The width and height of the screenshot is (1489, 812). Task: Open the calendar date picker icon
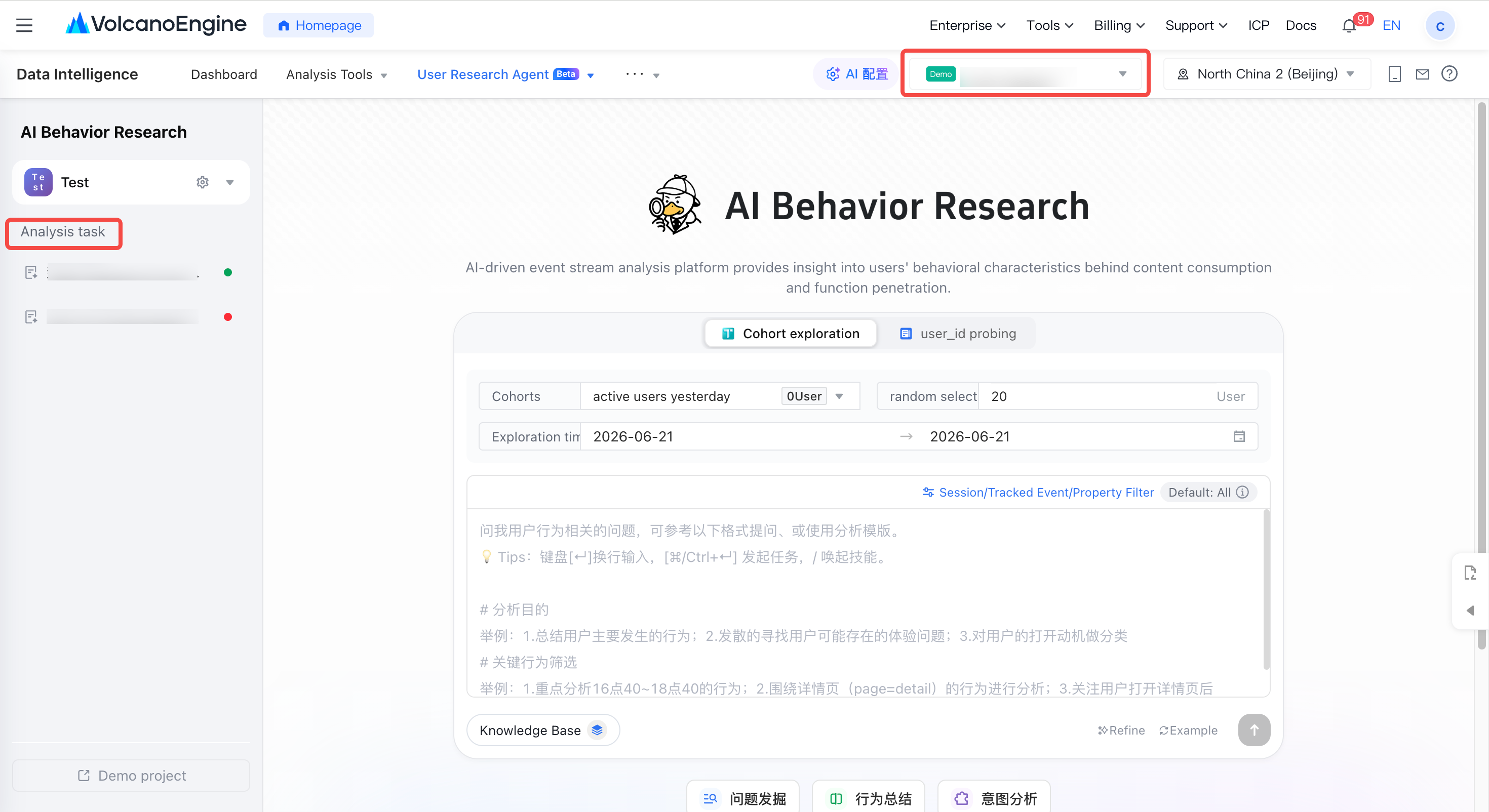[x=1239, y=436]
